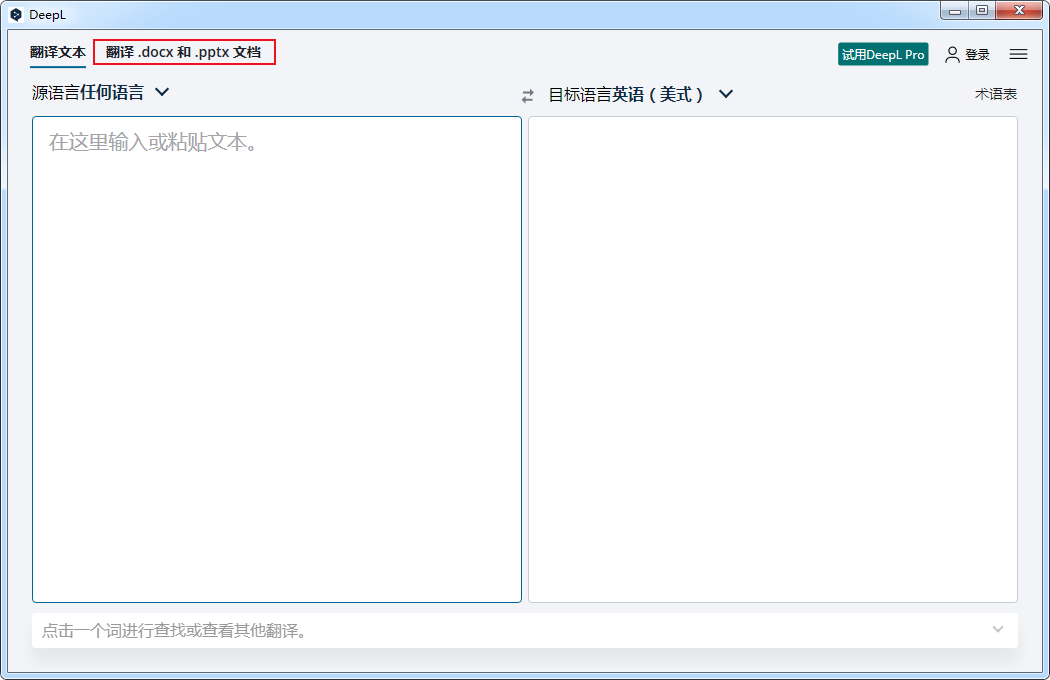Viewport: 1050px width, 680px height.
Task: Expand the dictionary lookup panel chevron
Action: tap(998, 629)
